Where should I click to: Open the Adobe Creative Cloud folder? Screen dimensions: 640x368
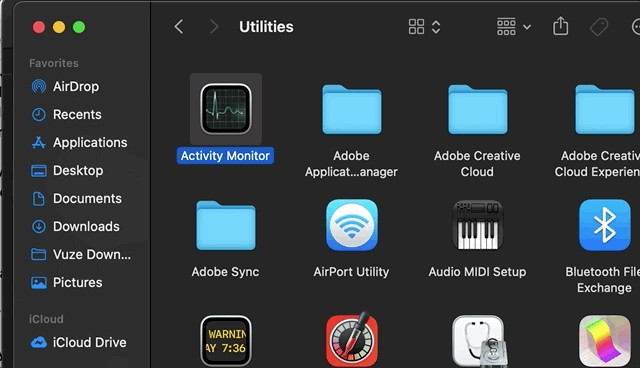coord(478,109)
